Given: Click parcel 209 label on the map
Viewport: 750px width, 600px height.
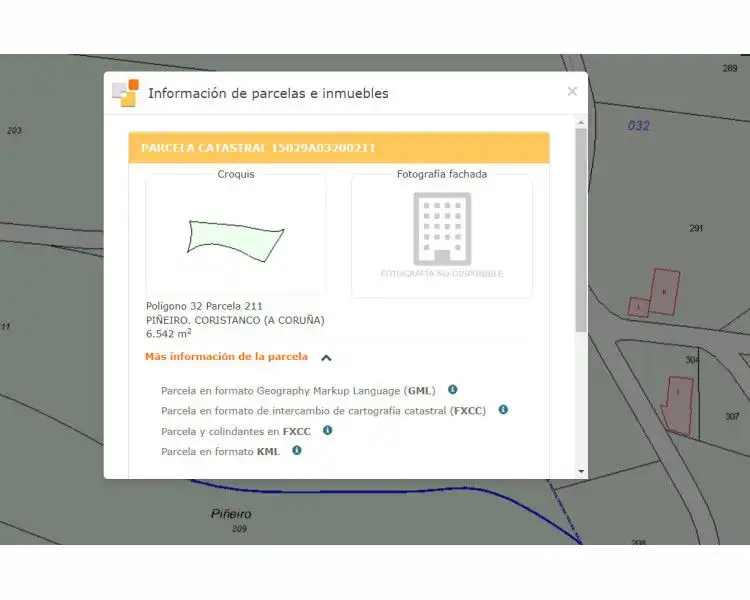Looking at the screenshot, I should (x=239, y=529).
